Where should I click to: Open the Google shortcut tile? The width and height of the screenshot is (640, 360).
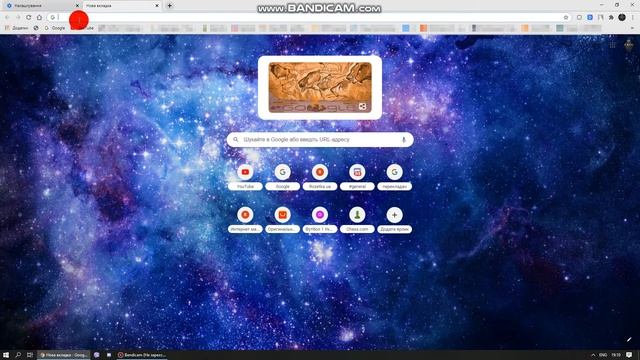click(x=282, y=178)
